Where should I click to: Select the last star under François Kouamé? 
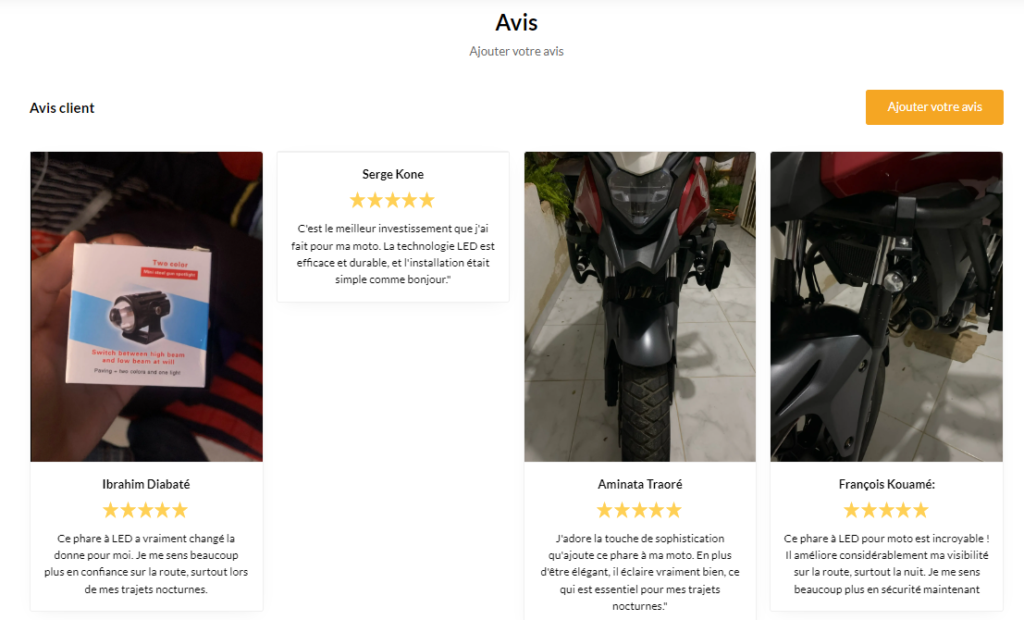[921, 510]
